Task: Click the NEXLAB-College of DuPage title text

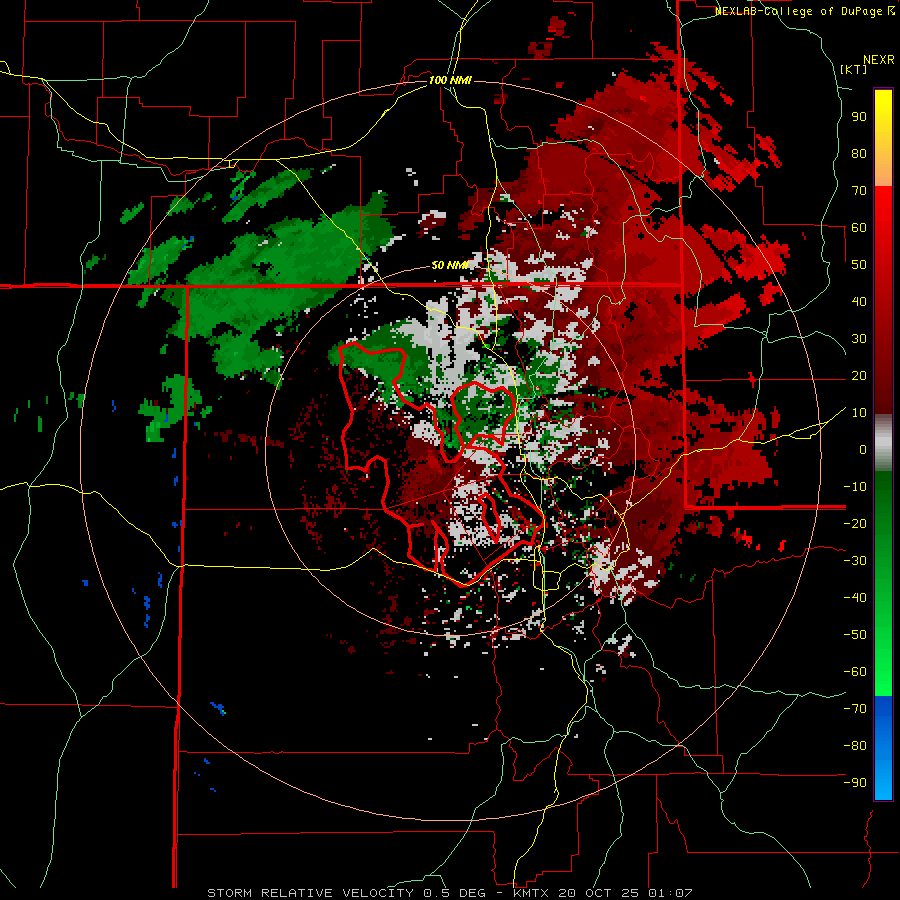Action: coord(804,11)
